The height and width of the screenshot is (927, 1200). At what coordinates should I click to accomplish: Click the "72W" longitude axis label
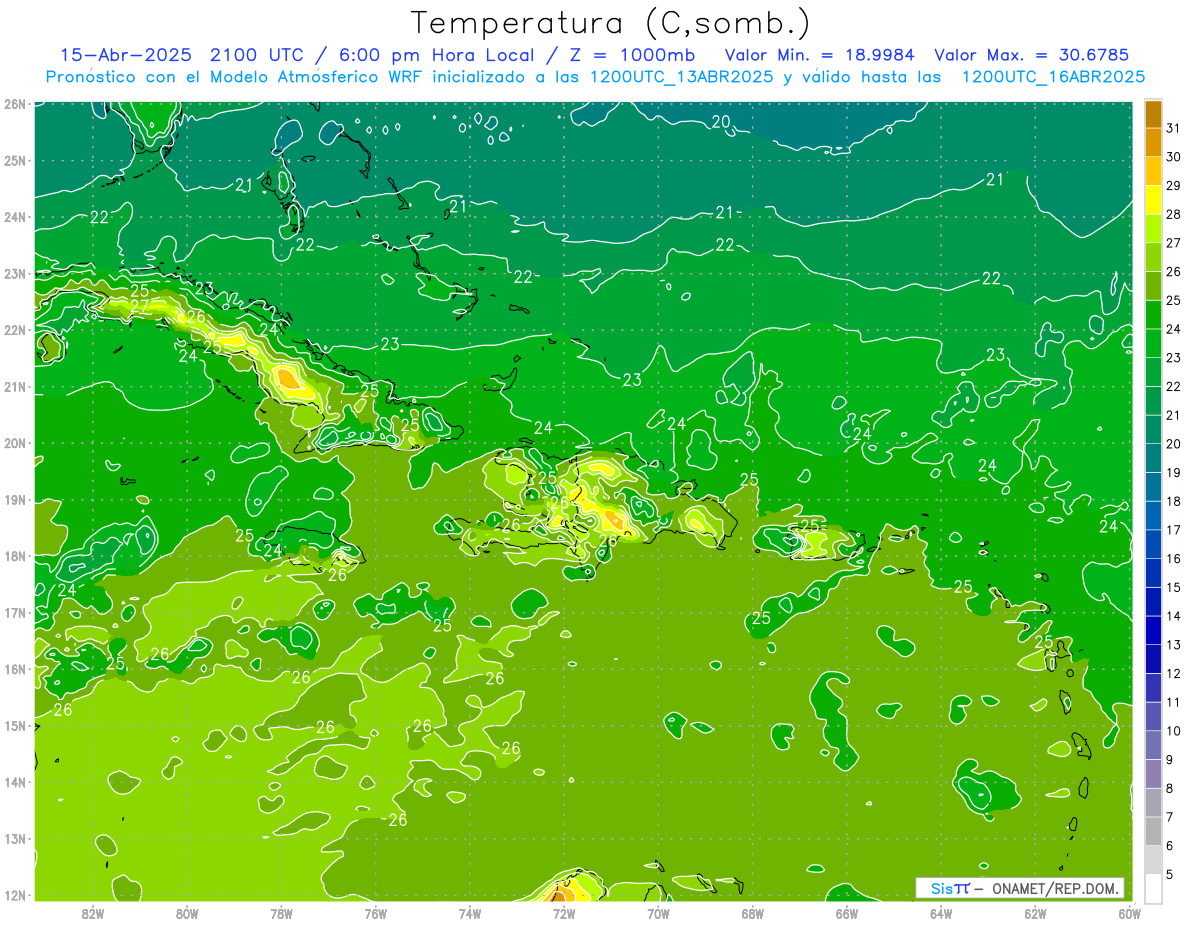pyautogui.click(x=564, y=913)
